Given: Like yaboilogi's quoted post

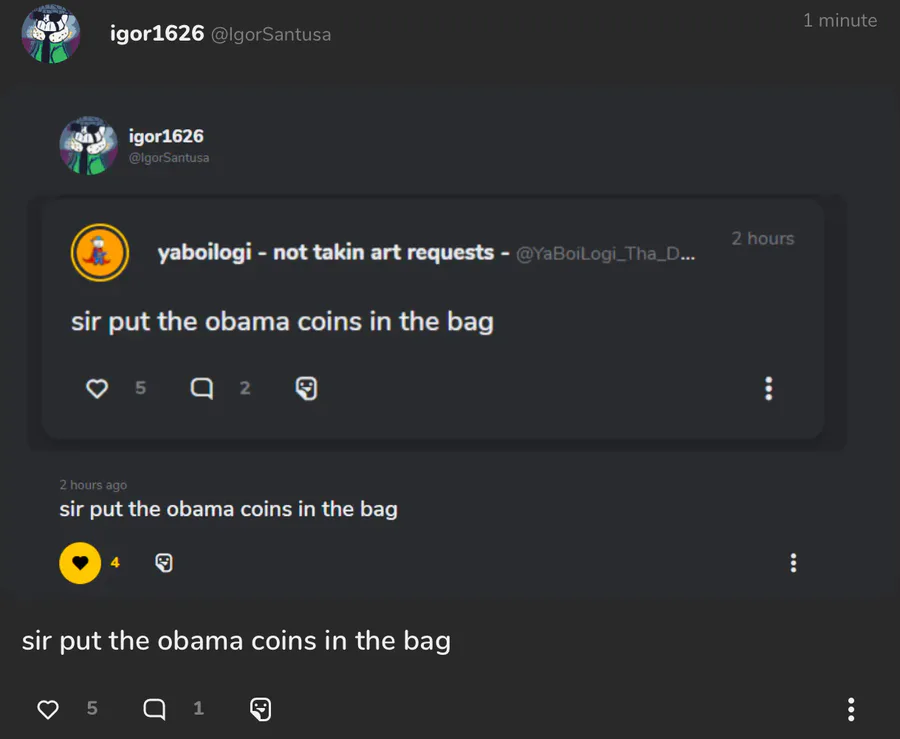Looking at the screenshot, I should pos(97,388).
